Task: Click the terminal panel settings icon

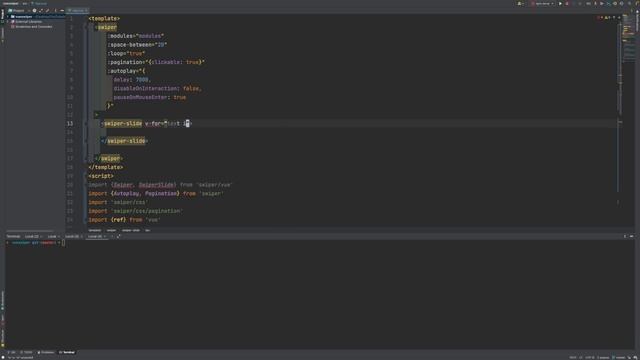Action: [625, 236]
